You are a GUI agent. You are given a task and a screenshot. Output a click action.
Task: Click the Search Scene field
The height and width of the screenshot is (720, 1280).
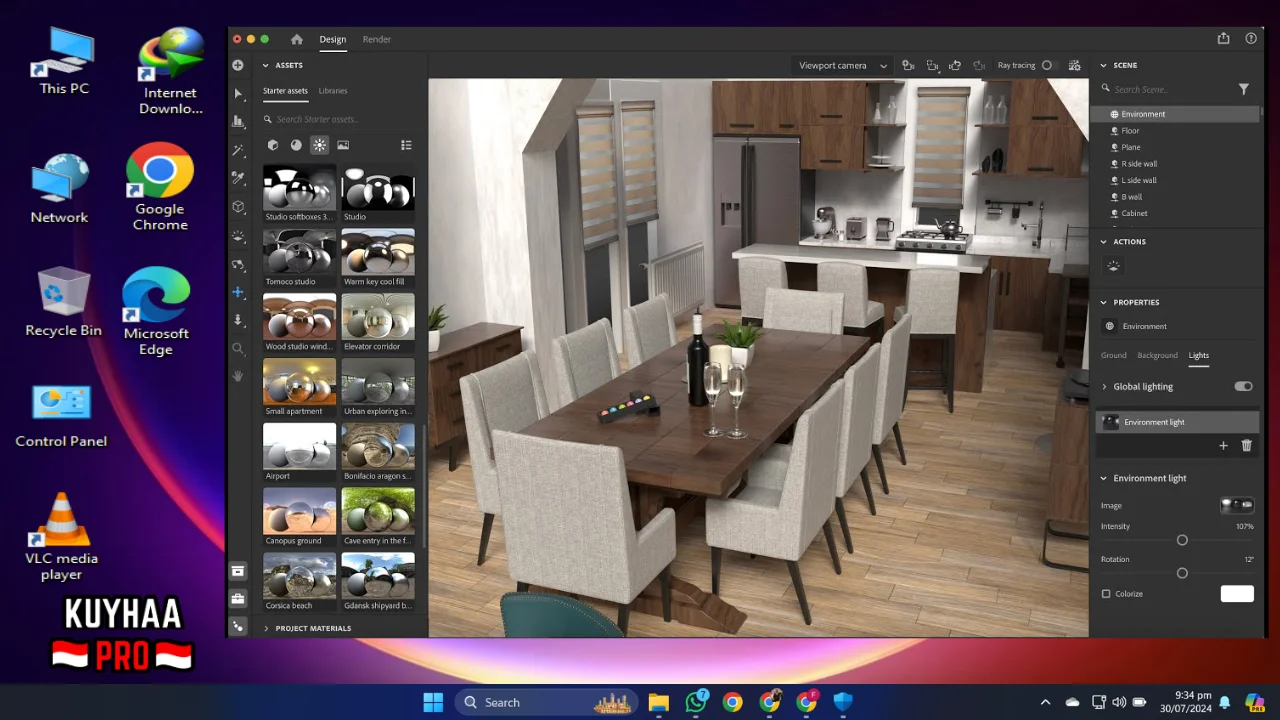1165,89
